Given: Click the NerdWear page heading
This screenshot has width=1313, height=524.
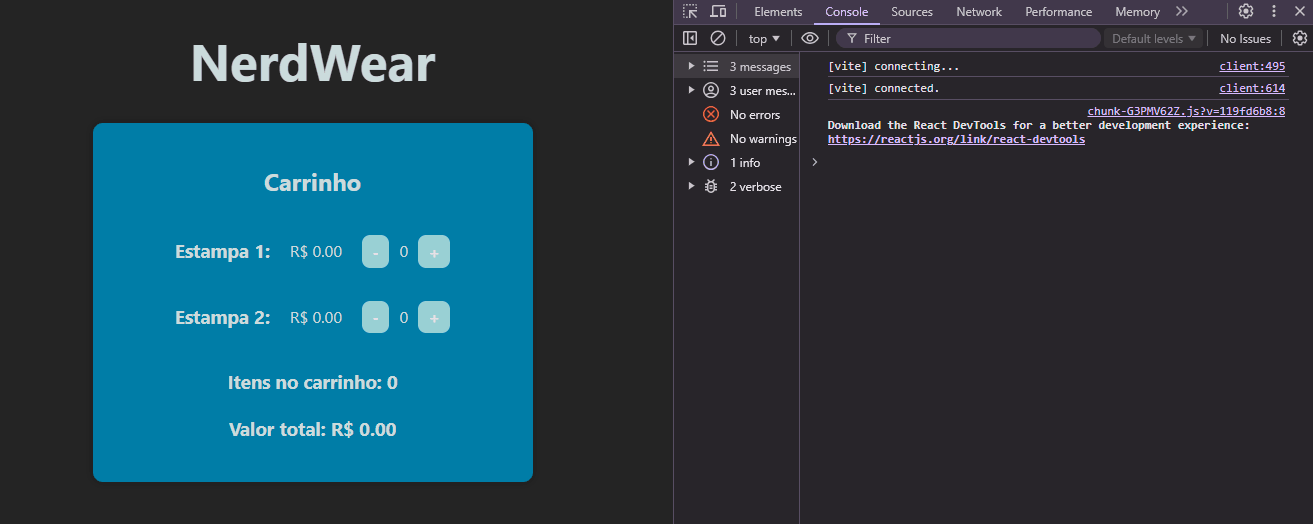Looking at the screenshot, I should coord(313,64).
